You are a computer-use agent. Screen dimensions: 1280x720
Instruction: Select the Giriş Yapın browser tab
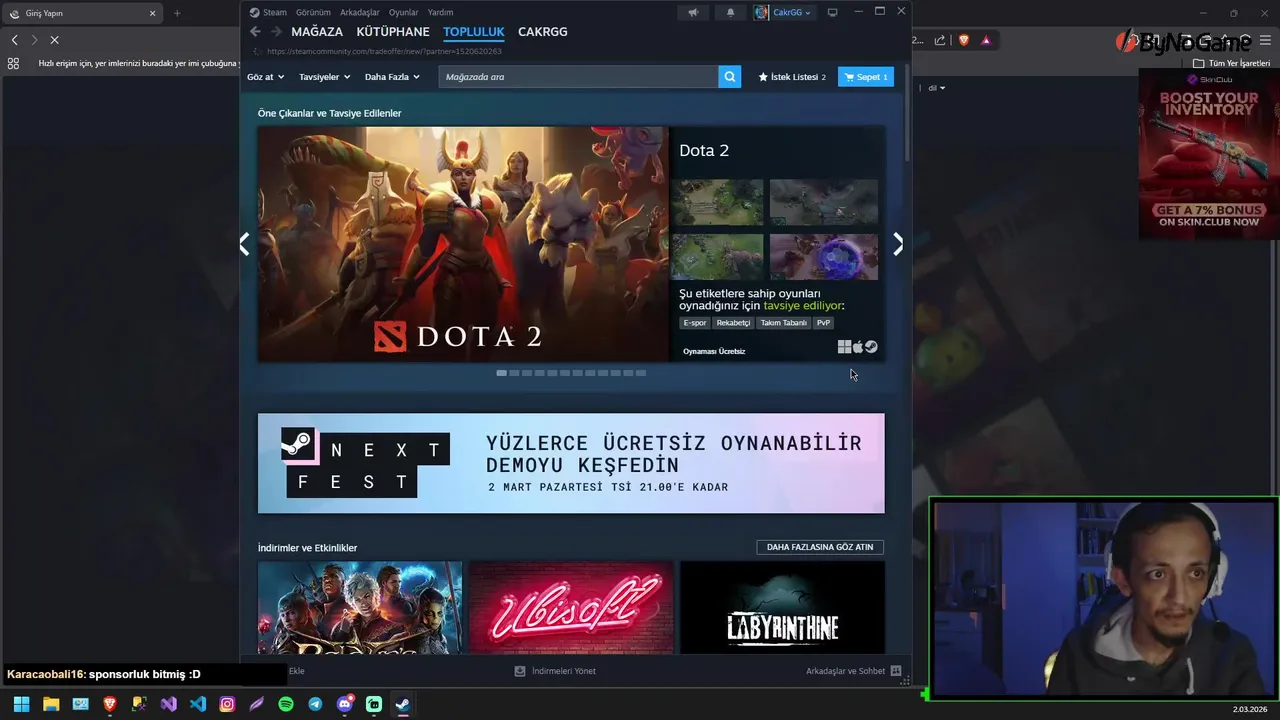pyautogui.click(x=82, y=13)
